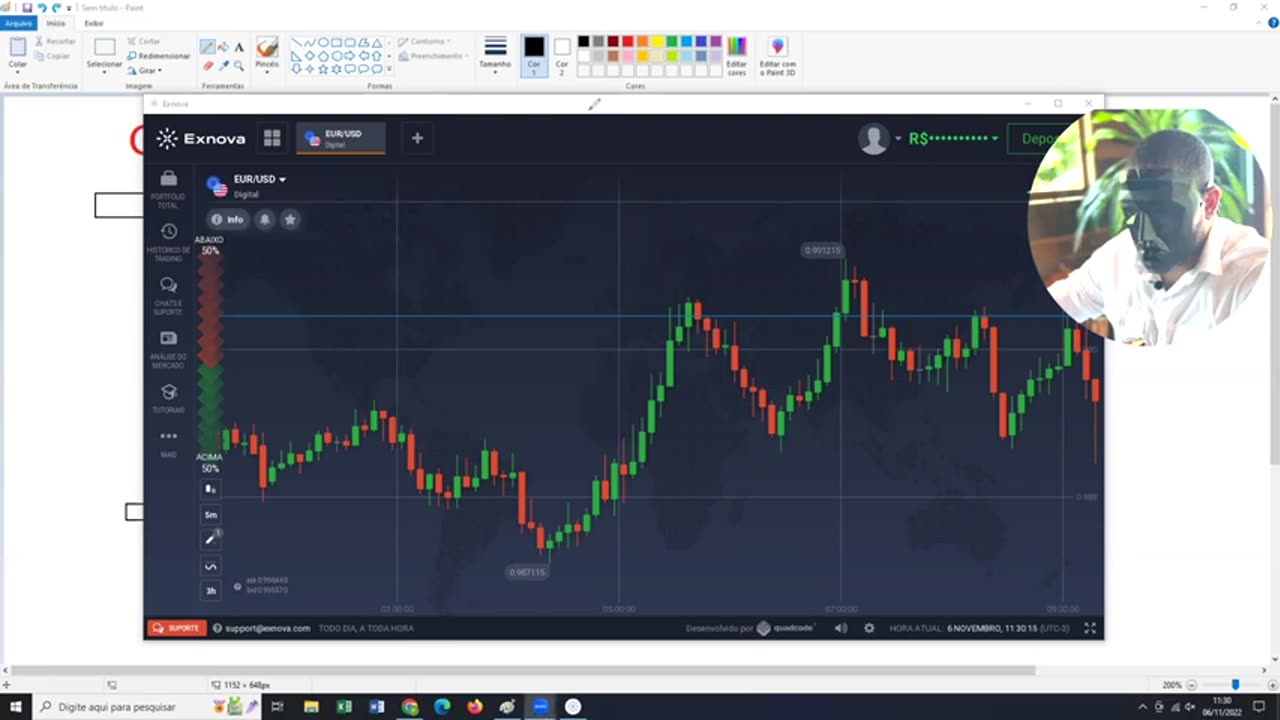Screen dimensions: 1280x720
Task: Open Chrome from the taskbar
Action: pyautogui.click(x=409, y=707)
